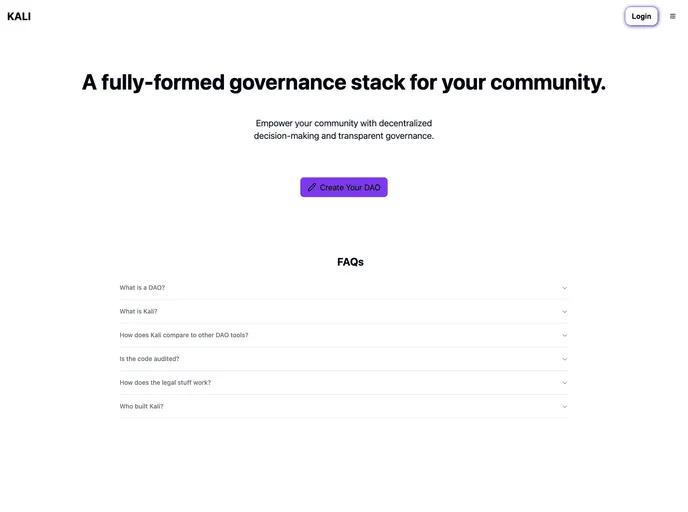The height and width of the screenshot is (512, 688).
Task: Expand chevron for "Is the code audited?"
Action: 564,359
